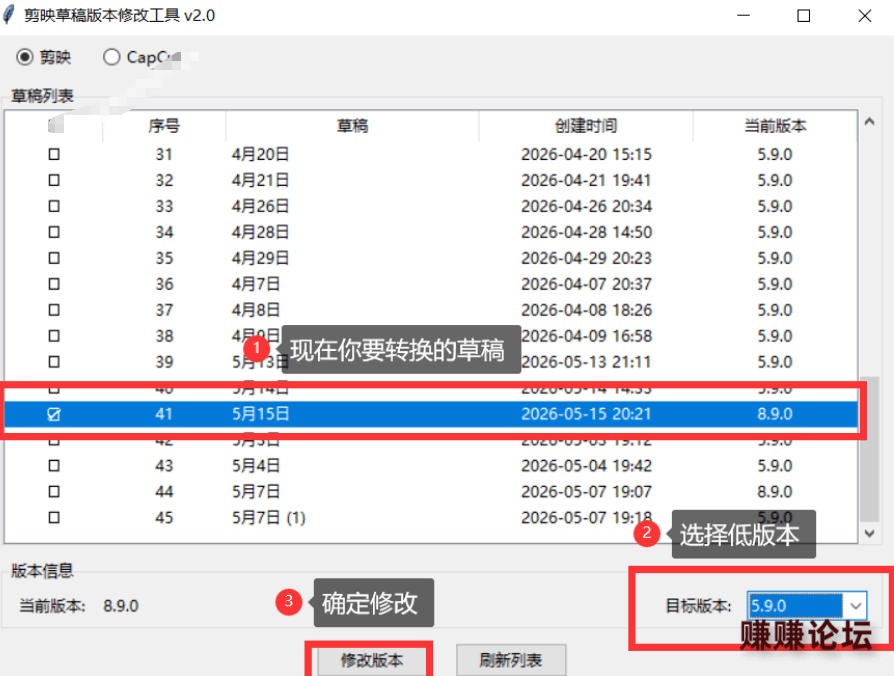Image resolution: width=894 pixels, height=676 pixels.
Task: Select the draft named 4月26日
Action: coord(260,206)
